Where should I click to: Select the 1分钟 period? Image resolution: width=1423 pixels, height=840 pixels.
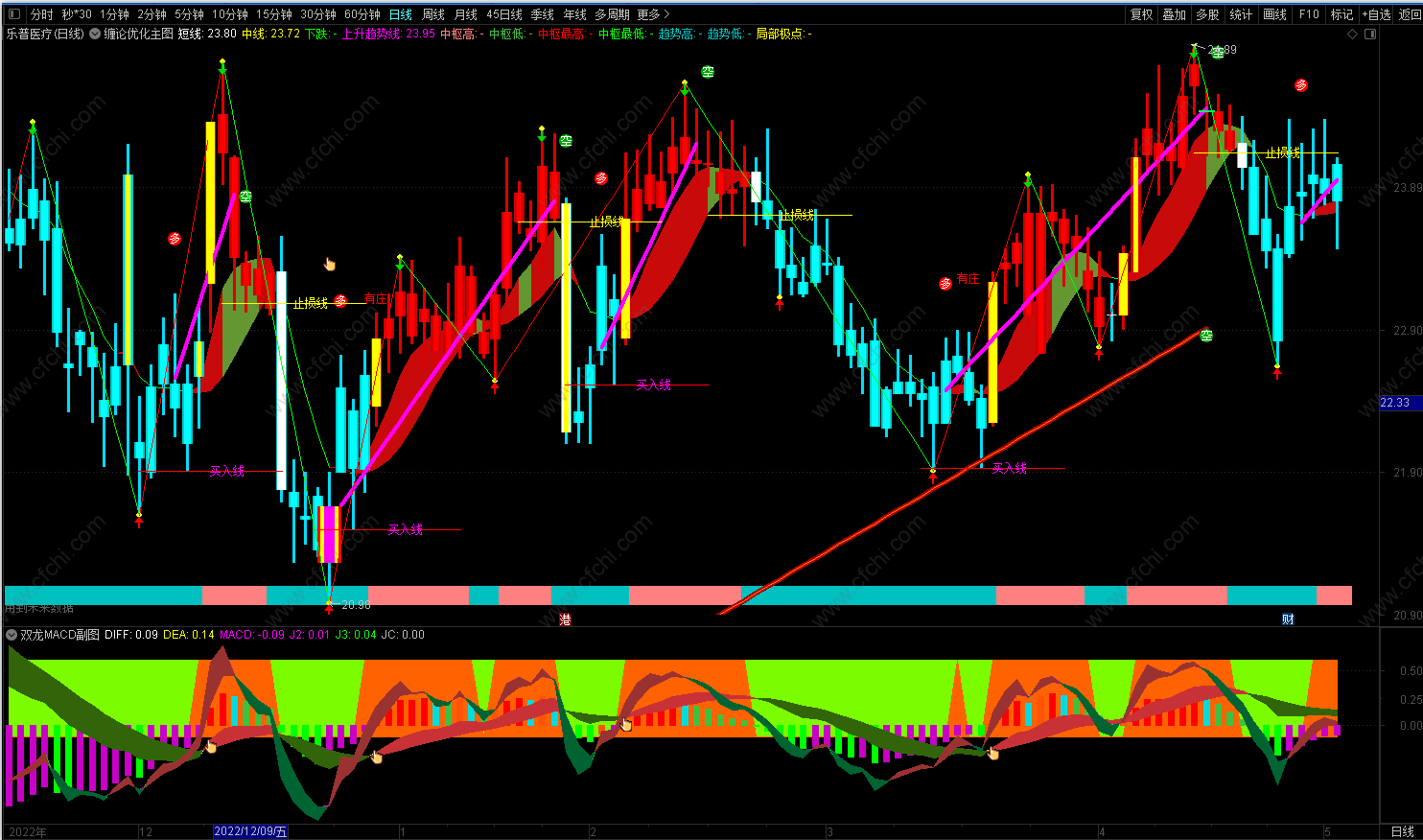click(114, 14)
